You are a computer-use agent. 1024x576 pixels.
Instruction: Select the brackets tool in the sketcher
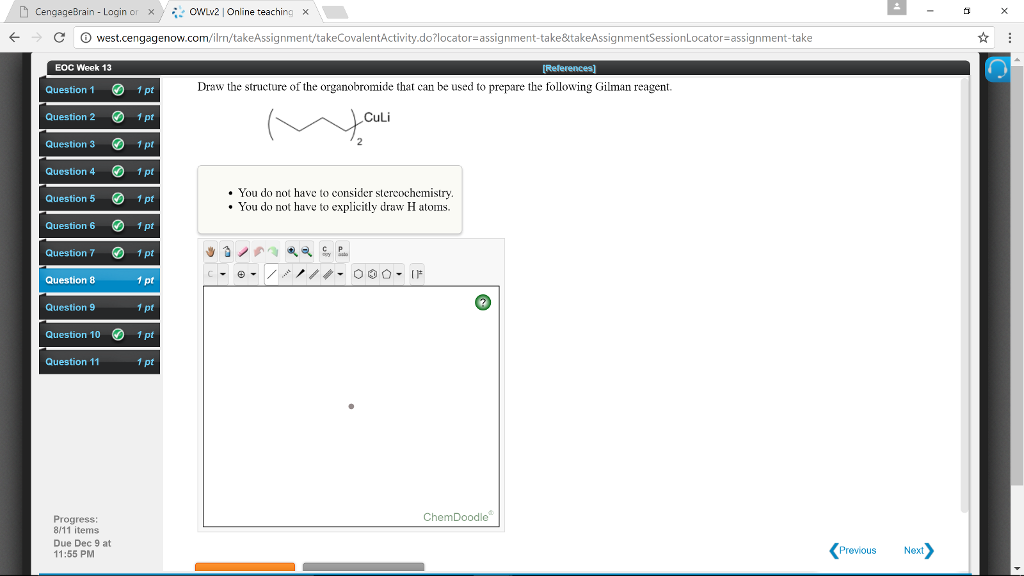tap(418, 273)
